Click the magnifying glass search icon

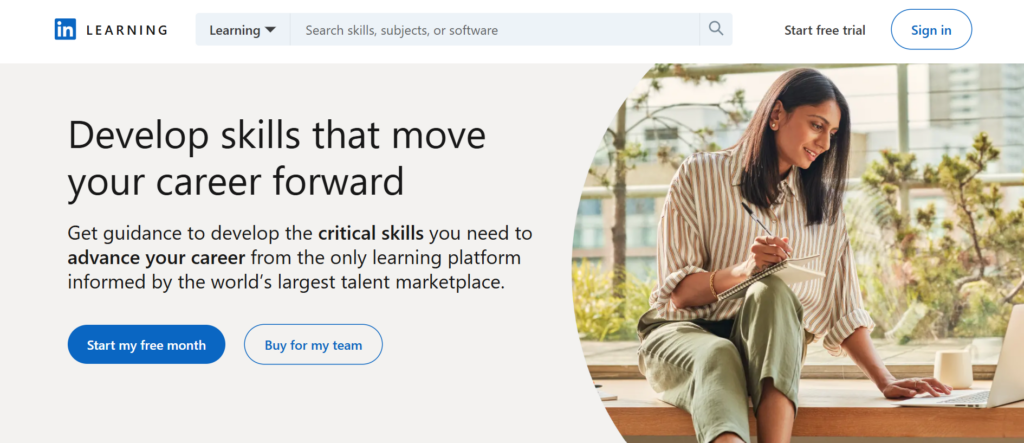click(x=716, y=29)
